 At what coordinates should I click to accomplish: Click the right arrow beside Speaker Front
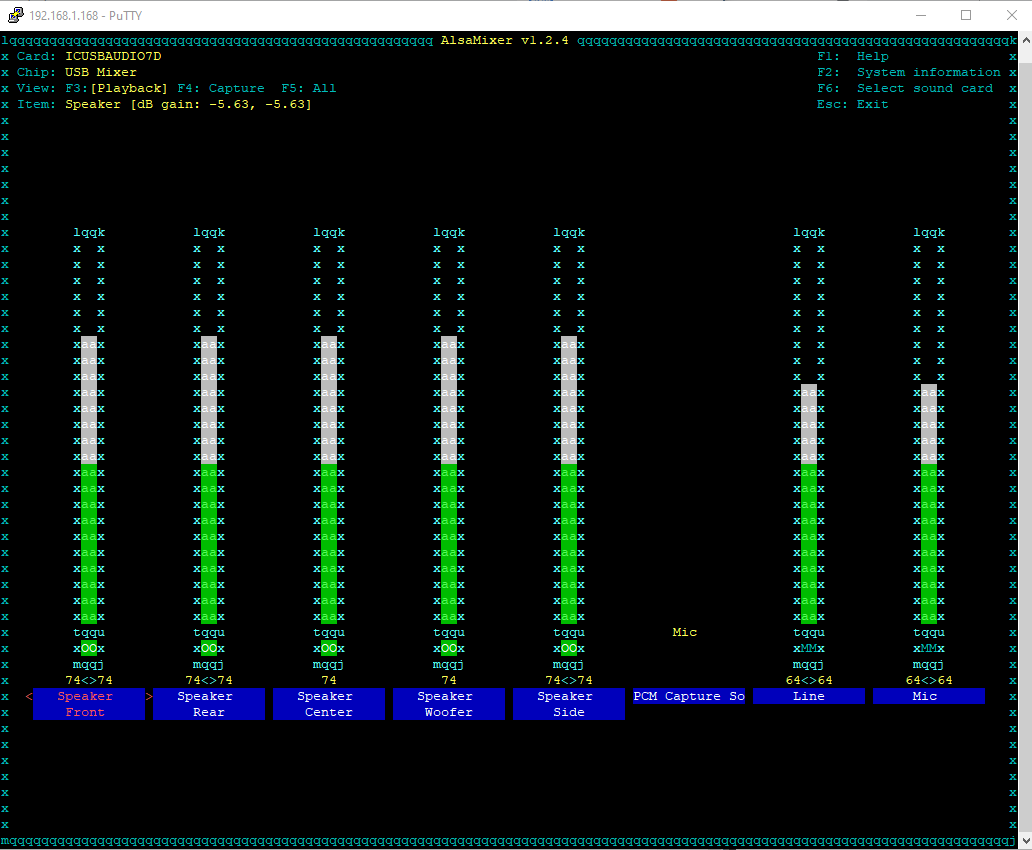[149, 696]
